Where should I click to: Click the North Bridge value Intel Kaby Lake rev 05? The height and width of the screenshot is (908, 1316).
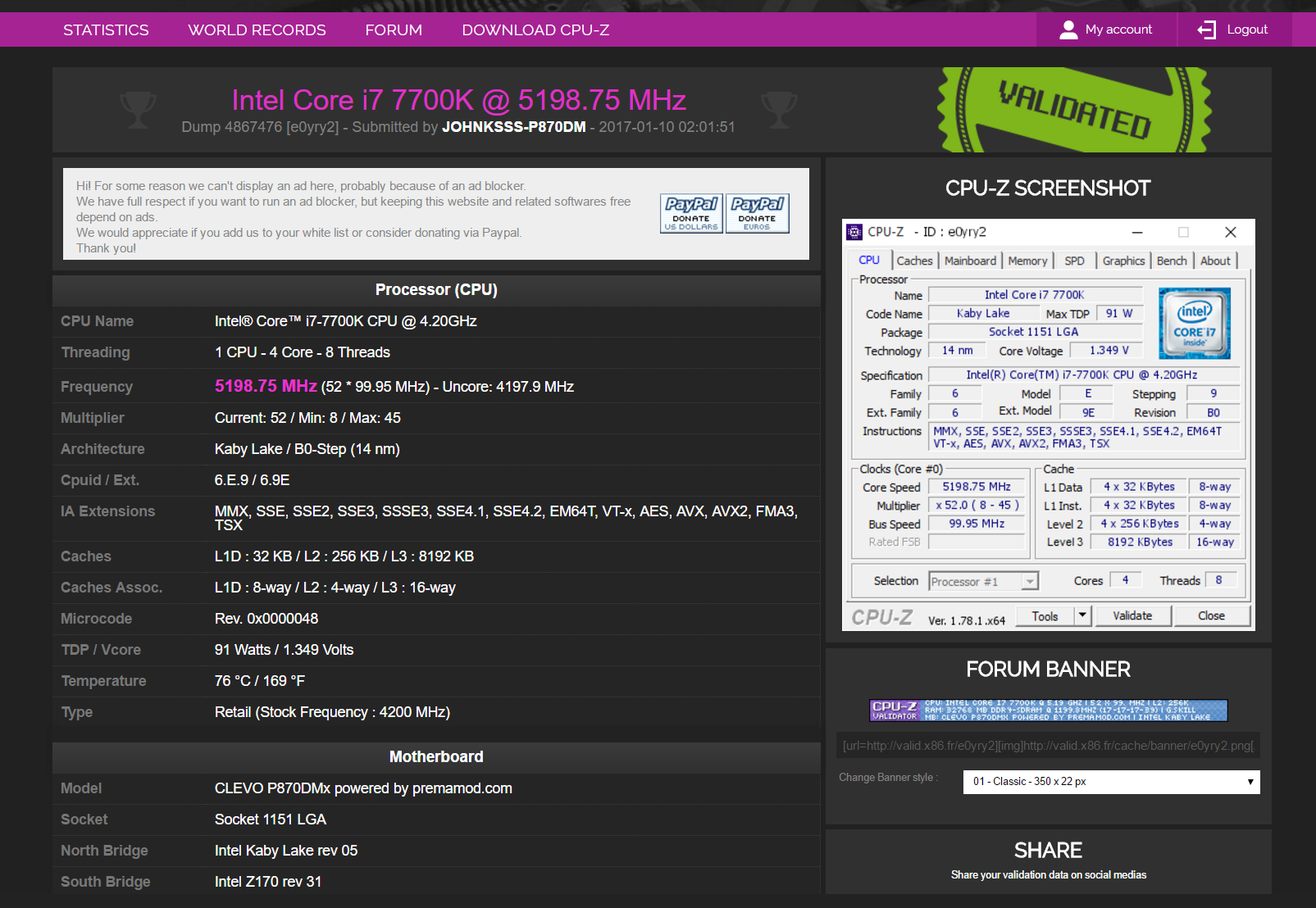point(286,851)
